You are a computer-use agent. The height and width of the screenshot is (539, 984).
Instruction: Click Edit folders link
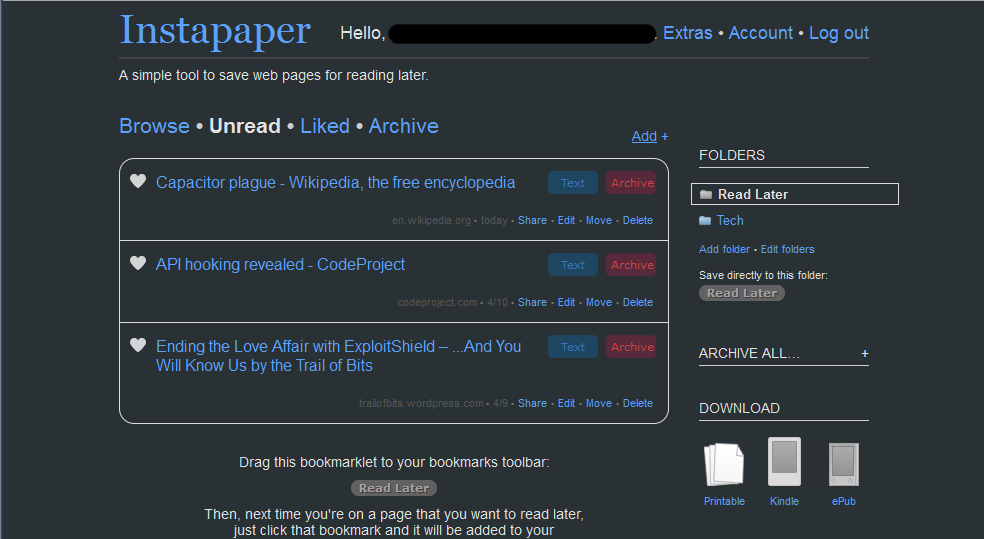pos(788,249)
